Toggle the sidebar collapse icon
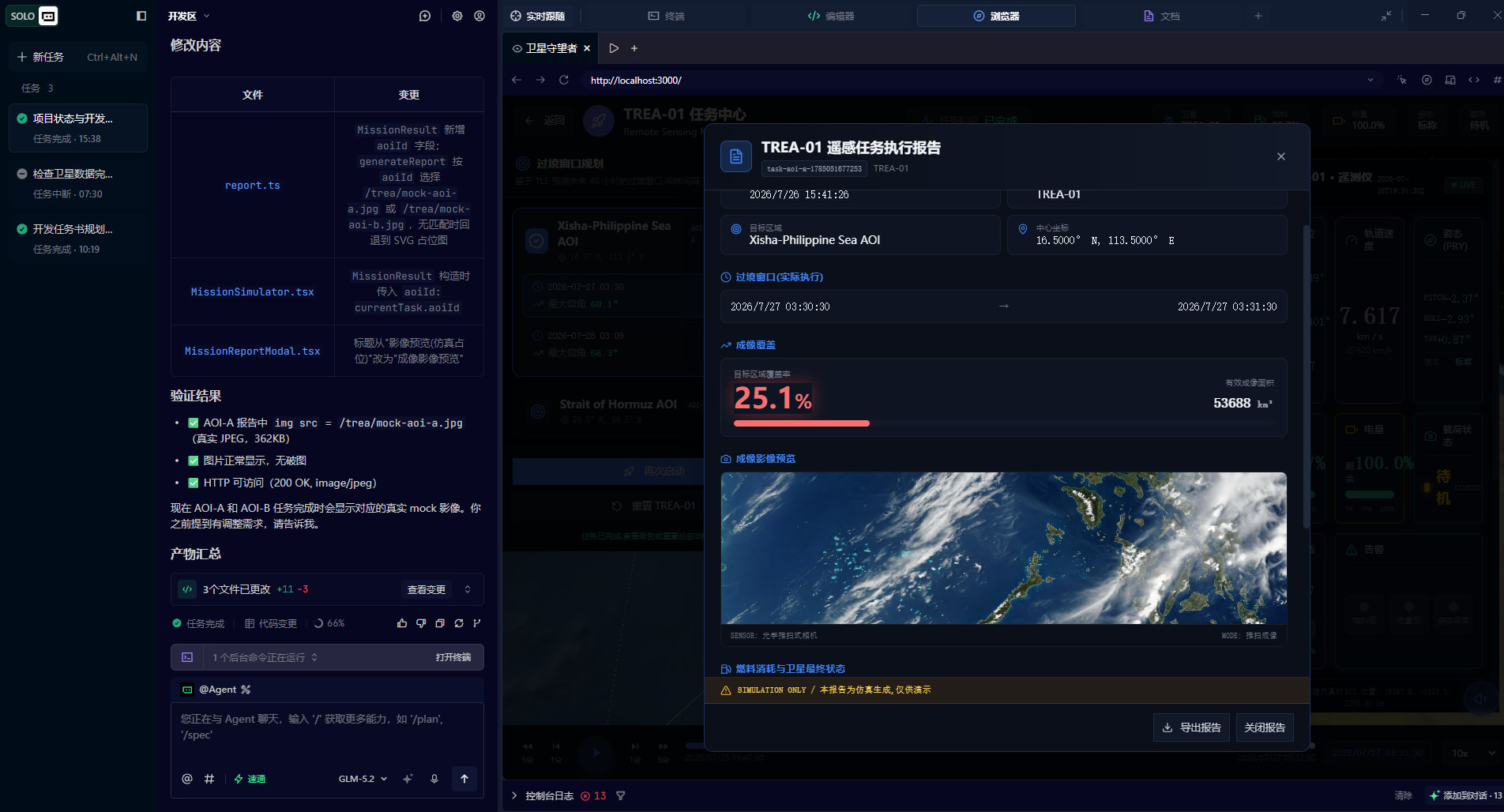 [141, 16]
